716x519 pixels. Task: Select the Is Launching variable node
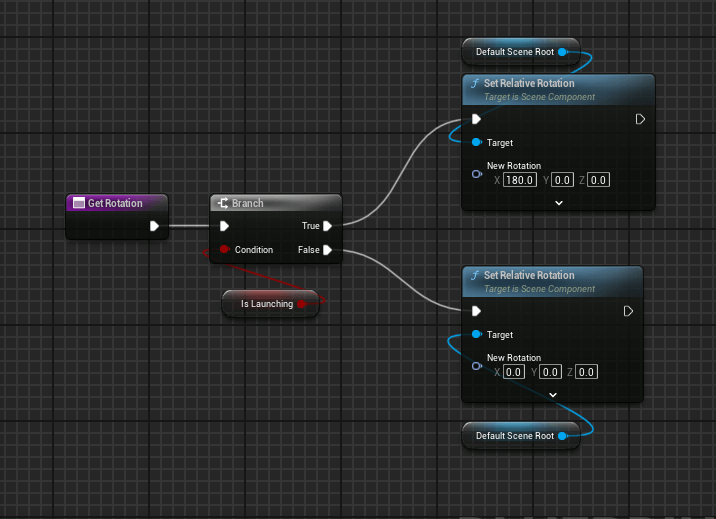click(x=265, y=304)
